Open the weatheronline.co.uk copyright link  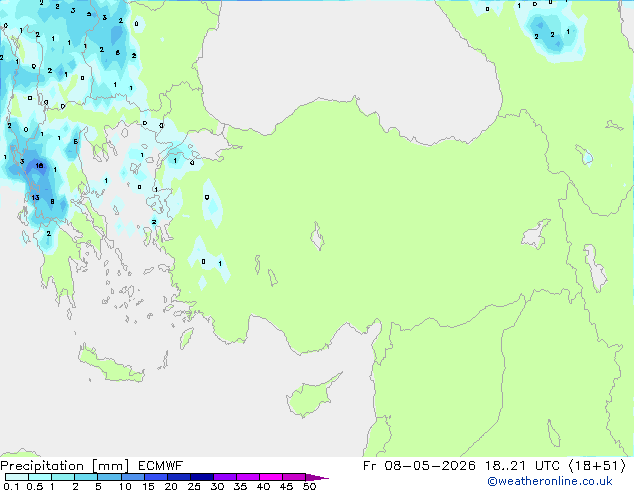coord(550,481)
